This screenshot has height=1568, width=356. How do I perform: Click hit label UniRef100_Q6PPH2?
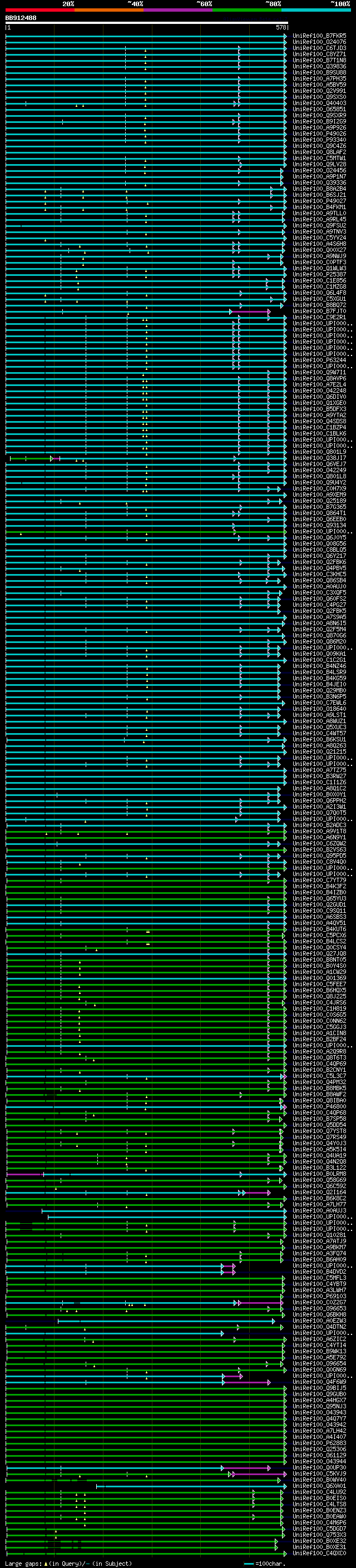pos(319,800)
